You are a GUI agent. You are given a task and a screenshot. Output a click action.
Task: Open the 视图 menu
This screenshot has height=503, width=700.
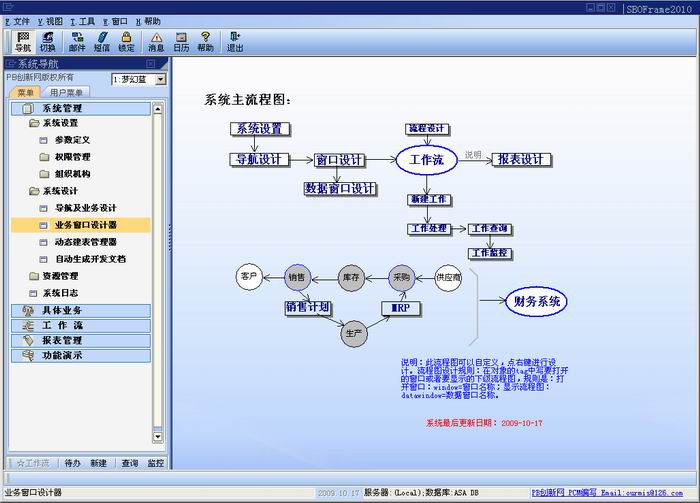coord(50,21)
